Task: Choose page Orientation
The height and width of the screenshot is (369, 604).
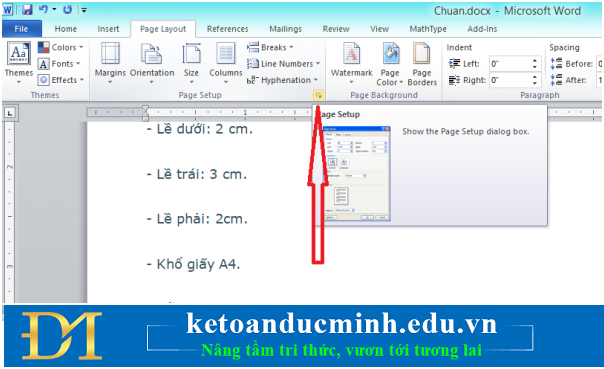Action: (x=152, y=63)
